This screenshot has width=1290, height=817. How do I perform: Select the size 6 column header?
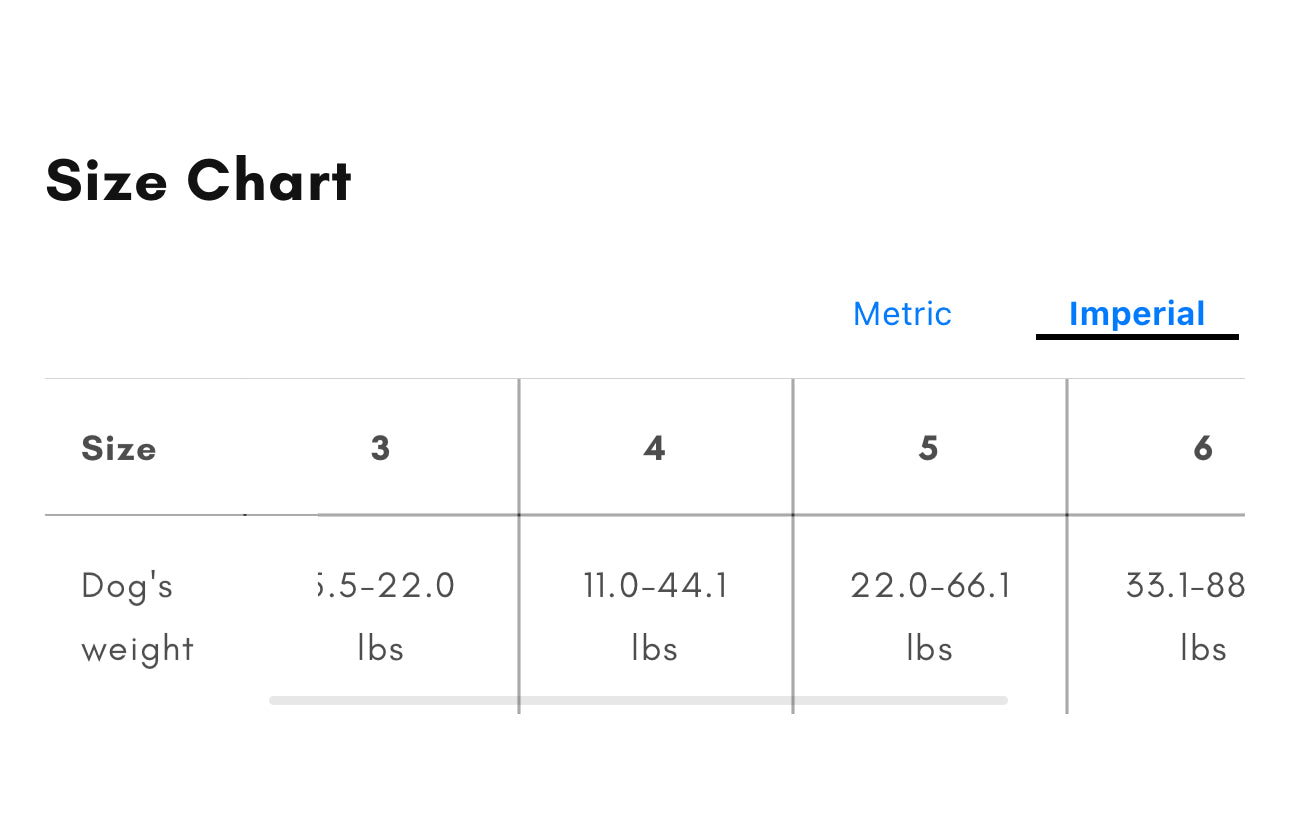1203,448
